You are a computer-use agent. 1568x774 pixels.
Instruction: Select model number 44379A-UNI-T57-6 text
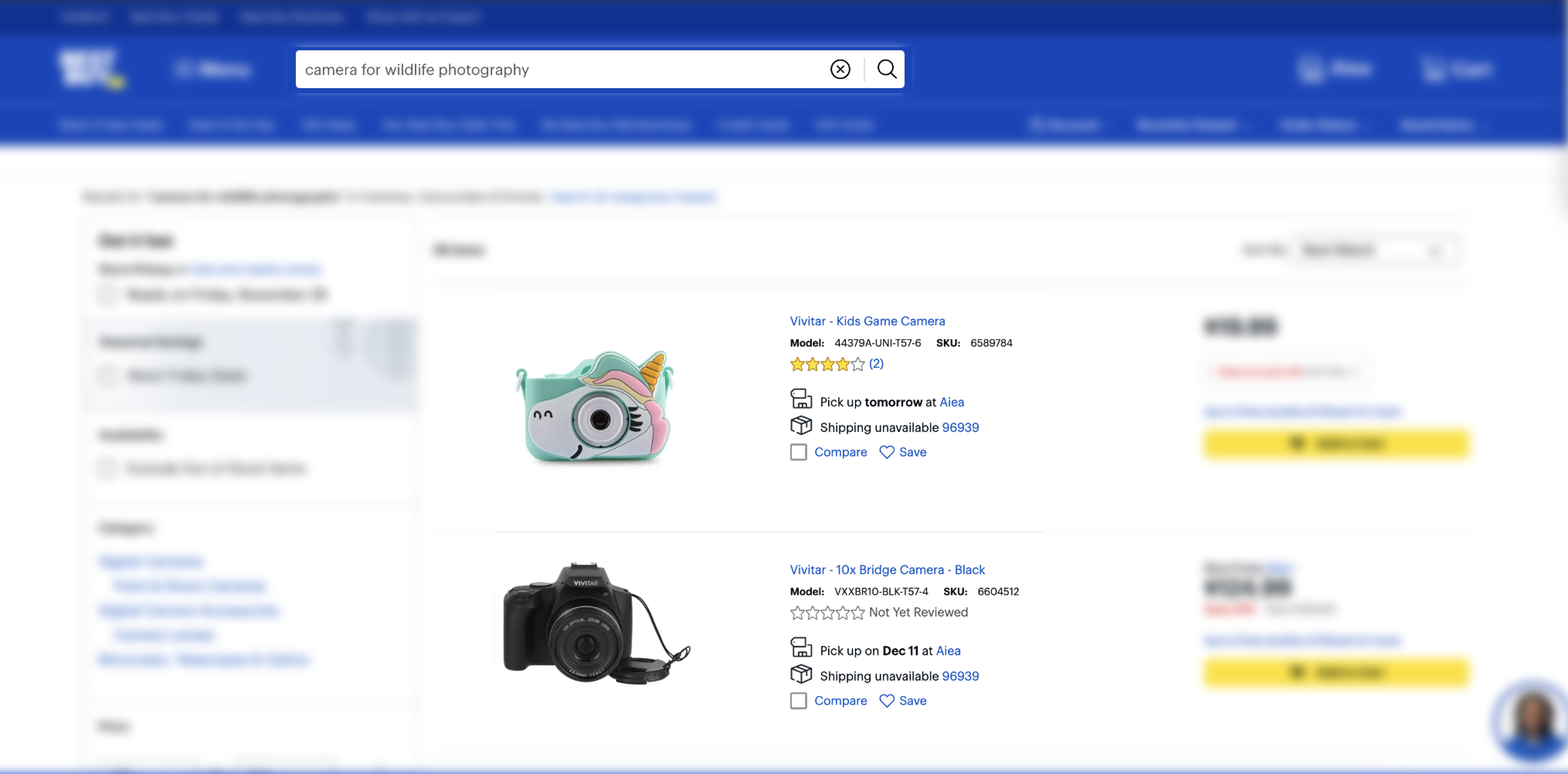point(877,342)
